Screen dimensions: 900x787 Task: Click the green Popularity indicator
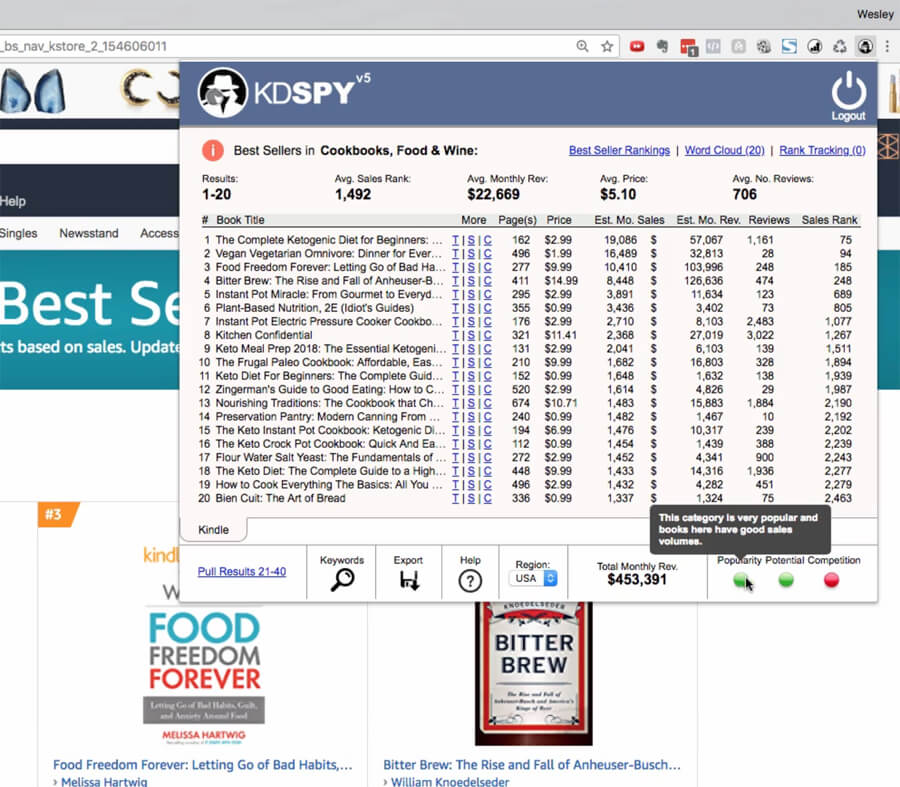click(x=740, y=580)
